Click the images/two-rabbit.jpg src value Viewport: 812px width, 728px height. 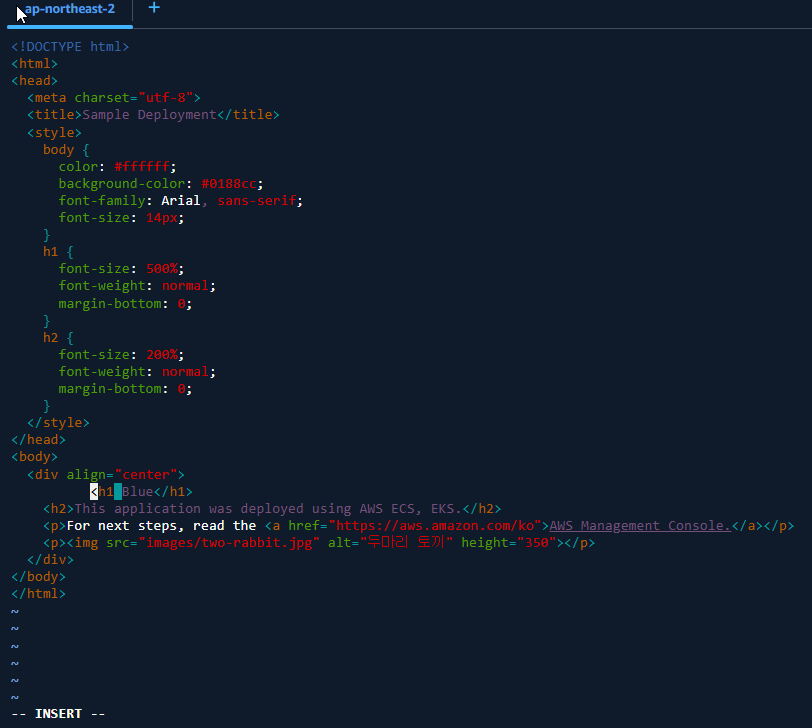[x=229, y=543]
